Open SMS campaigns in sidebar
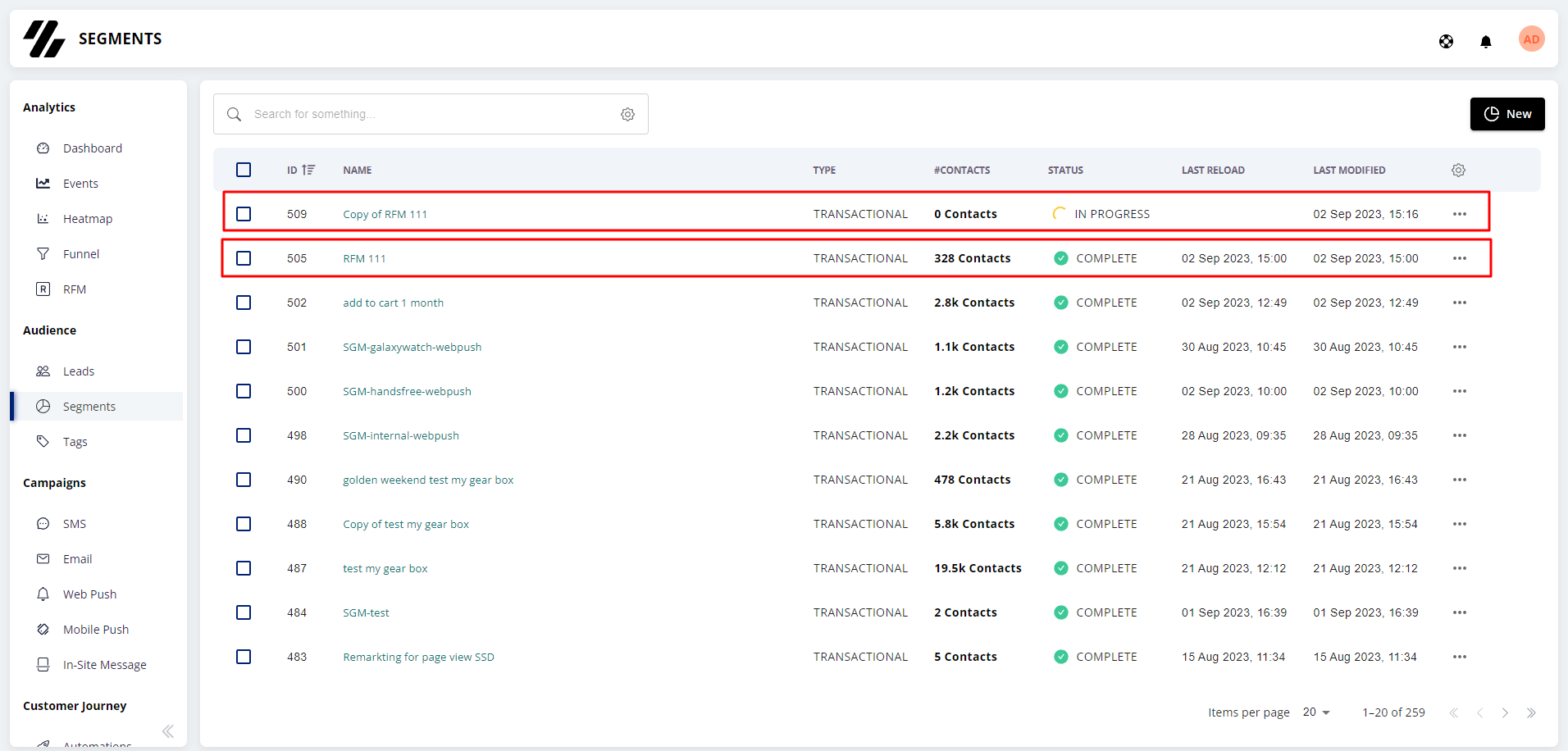 [x=75, y=524]
